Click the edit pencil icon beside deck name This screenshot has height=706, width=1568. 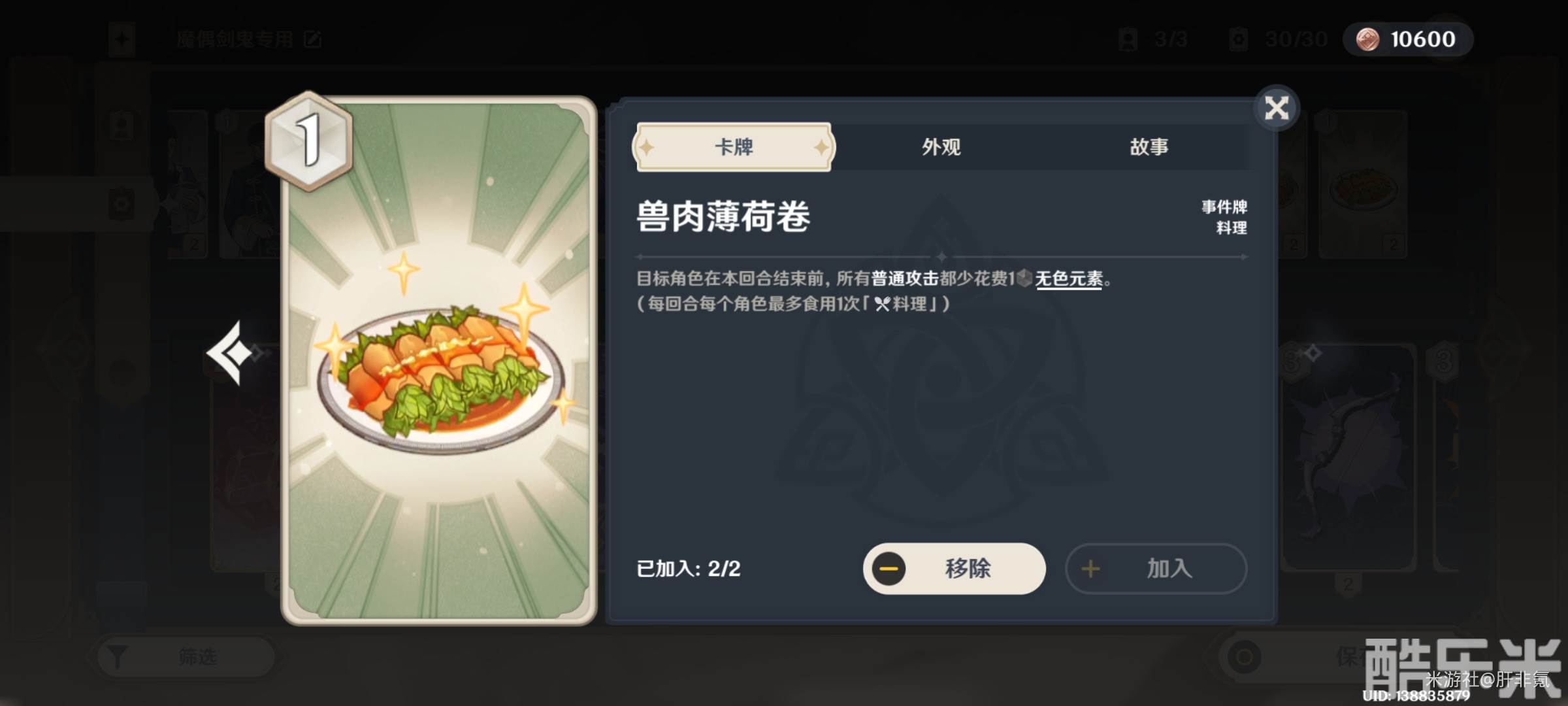(x=312, y=40)
